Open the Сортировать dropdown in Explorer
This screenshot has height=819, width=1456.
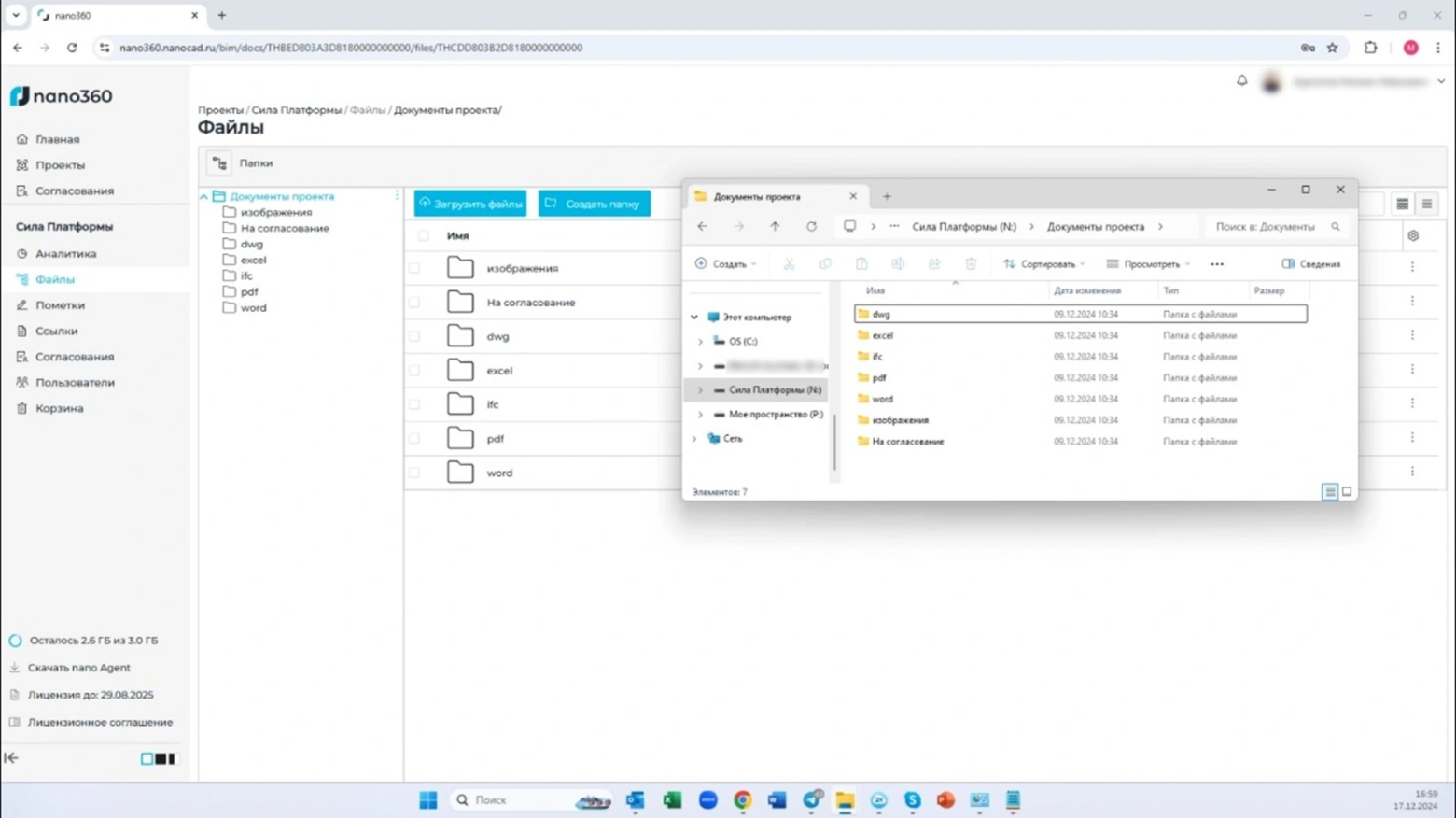point(1044,264)
